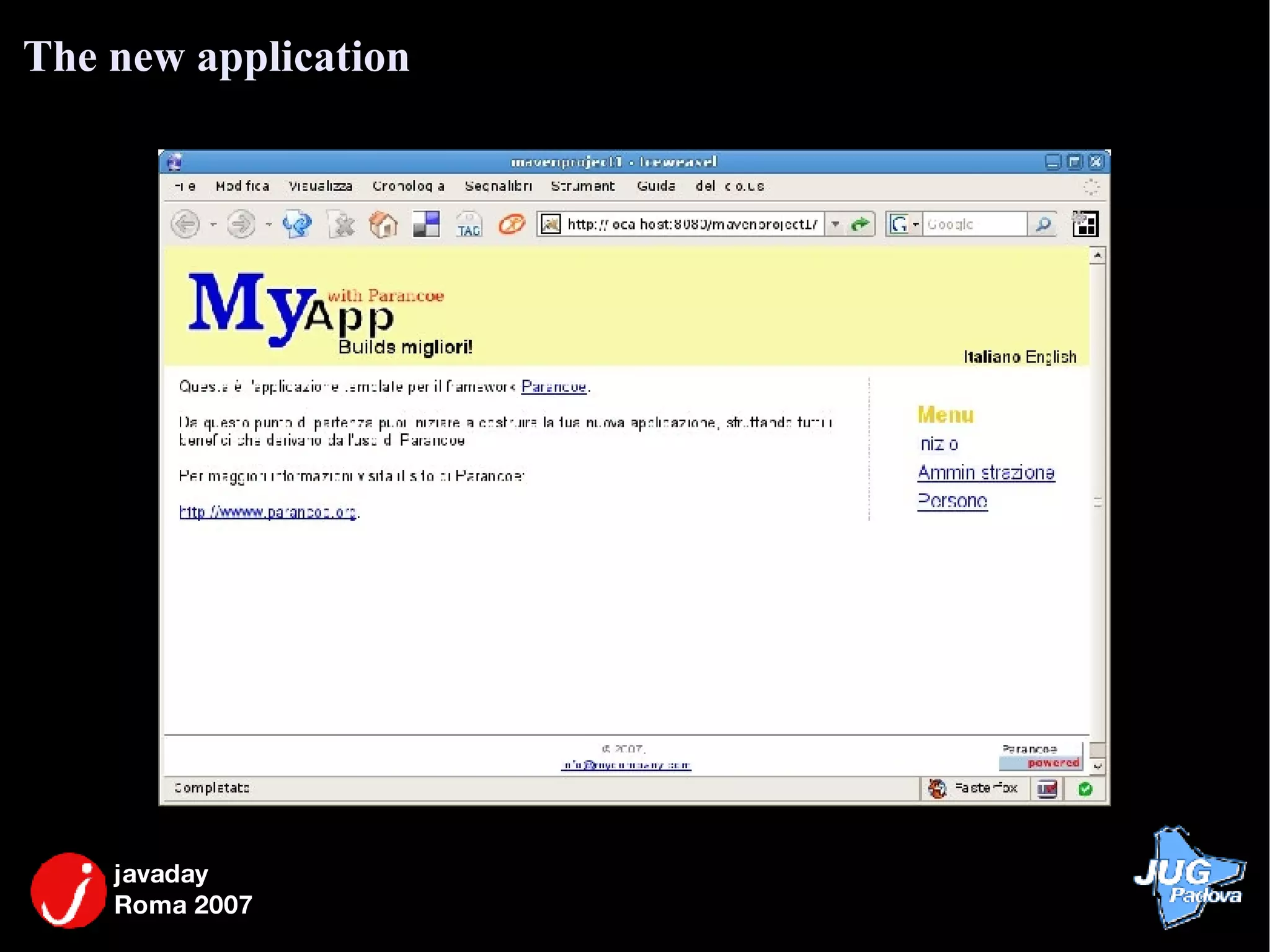Image resolution: width=1270 pixels, height=952 pixels.
Task: Click the Inizio menu link
Action: tap(938, 444)
